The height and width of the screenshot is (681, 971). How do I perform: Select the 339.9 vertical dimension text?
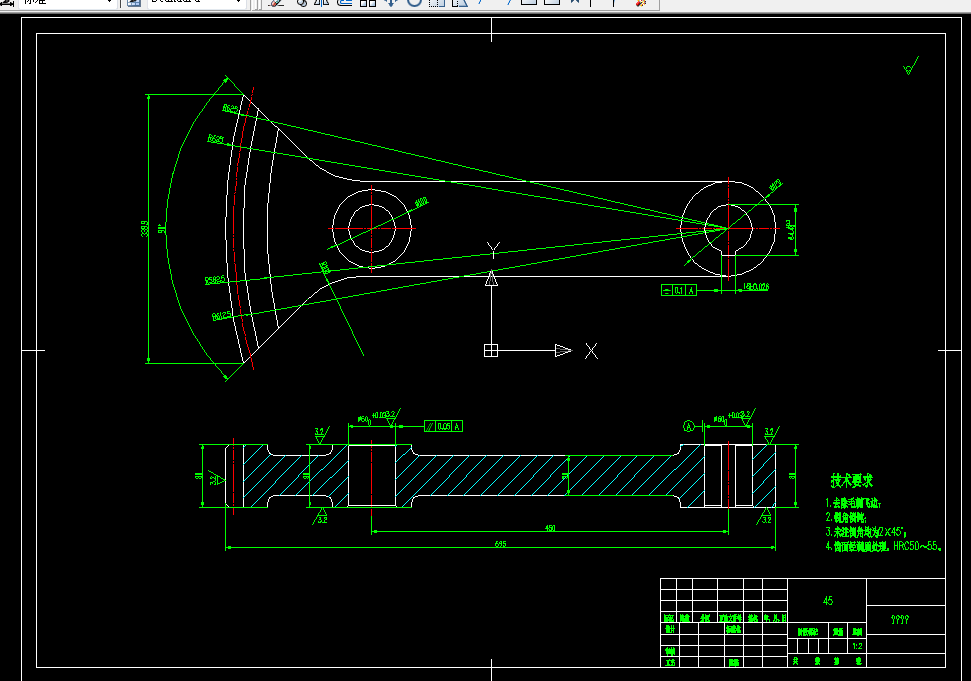coord(144,228)
